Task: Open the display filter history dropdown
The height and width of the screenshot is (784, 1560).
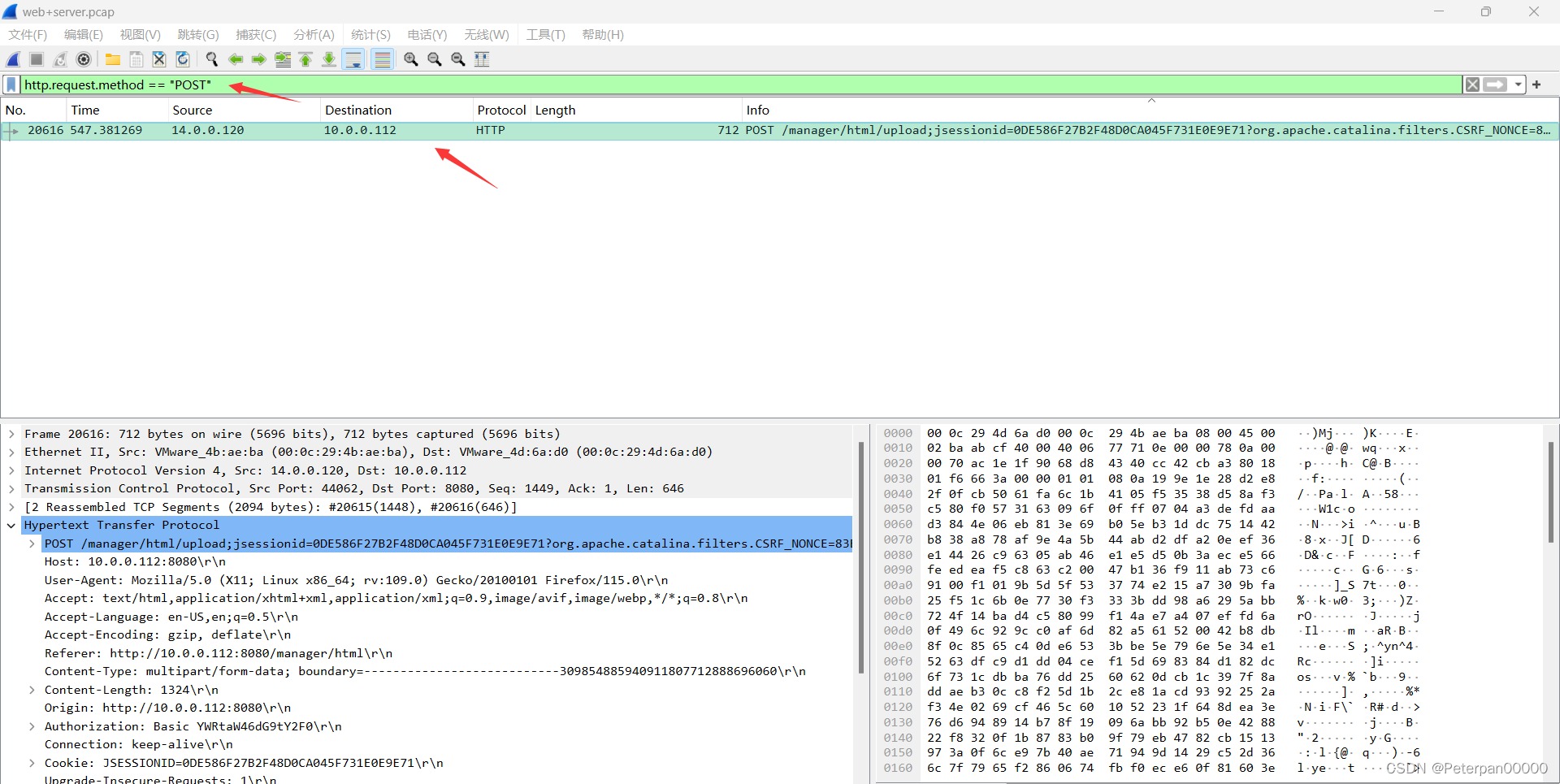Action: coord(1518,84)
